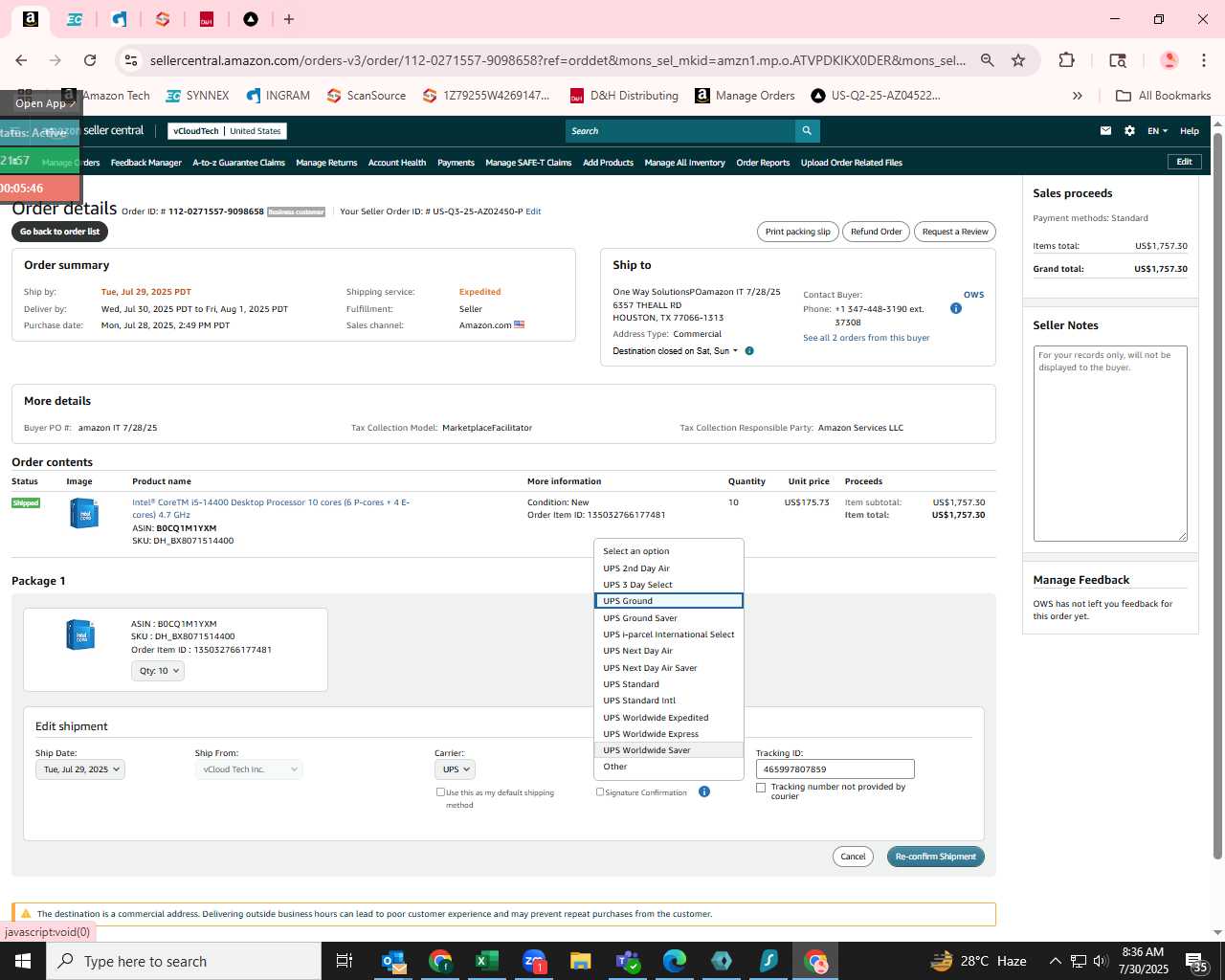Click the page vertical scrollbar
This screenshot has height=980, width=1225.
tap(1217, 498)
